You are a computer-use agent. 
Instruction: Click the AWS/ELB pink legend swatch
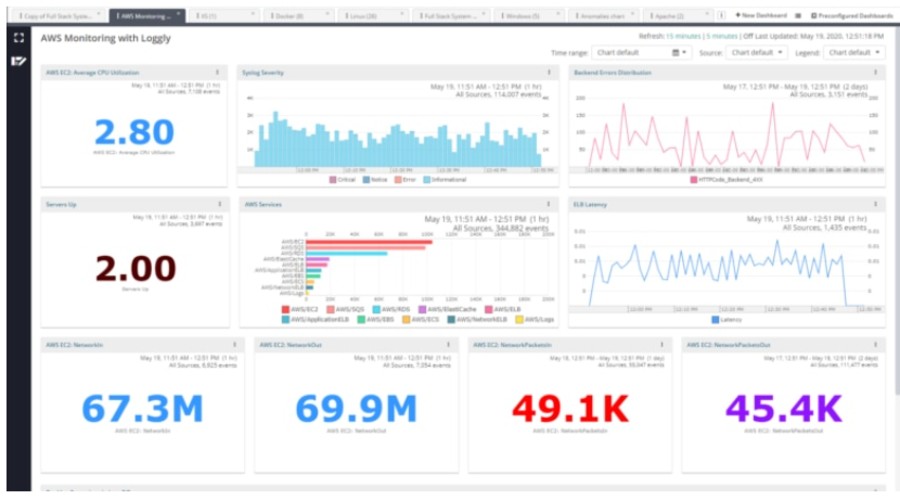click(488, 309)
